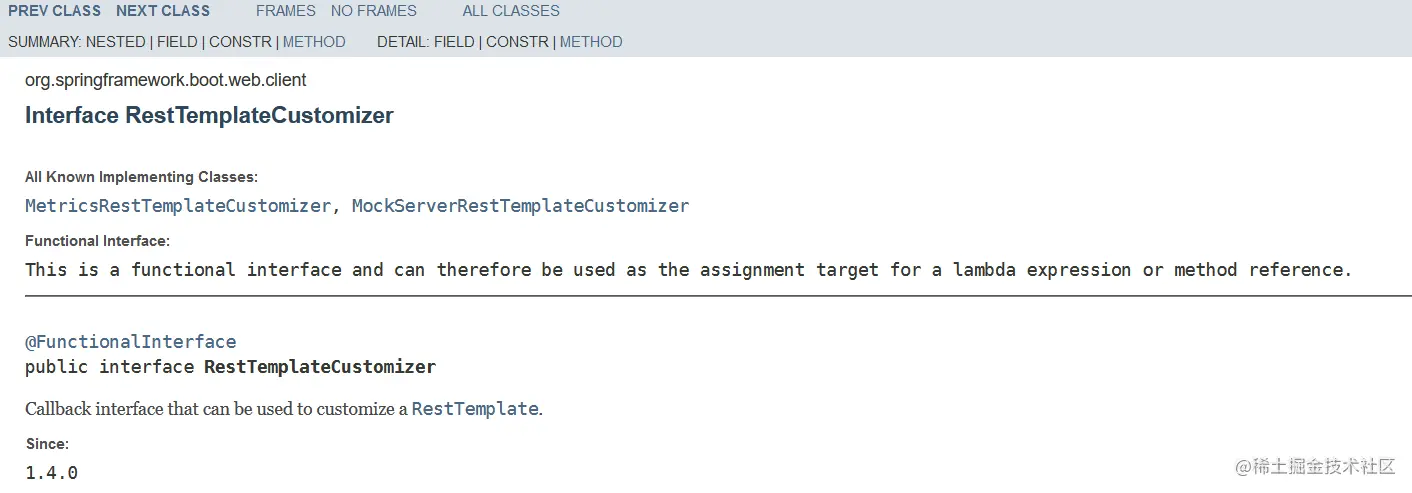Open the MockServerRestTemplateCustomizer class link

(520, 206)
